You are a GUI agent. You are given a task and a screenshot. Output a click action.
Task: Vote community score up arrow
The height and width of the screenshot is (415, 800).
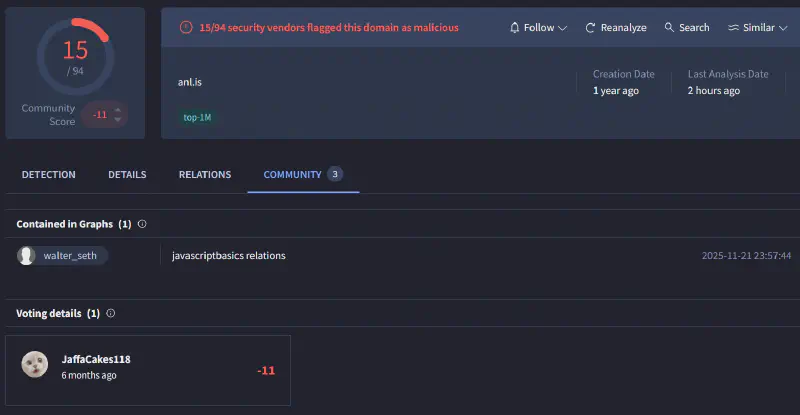pos(118,110)
